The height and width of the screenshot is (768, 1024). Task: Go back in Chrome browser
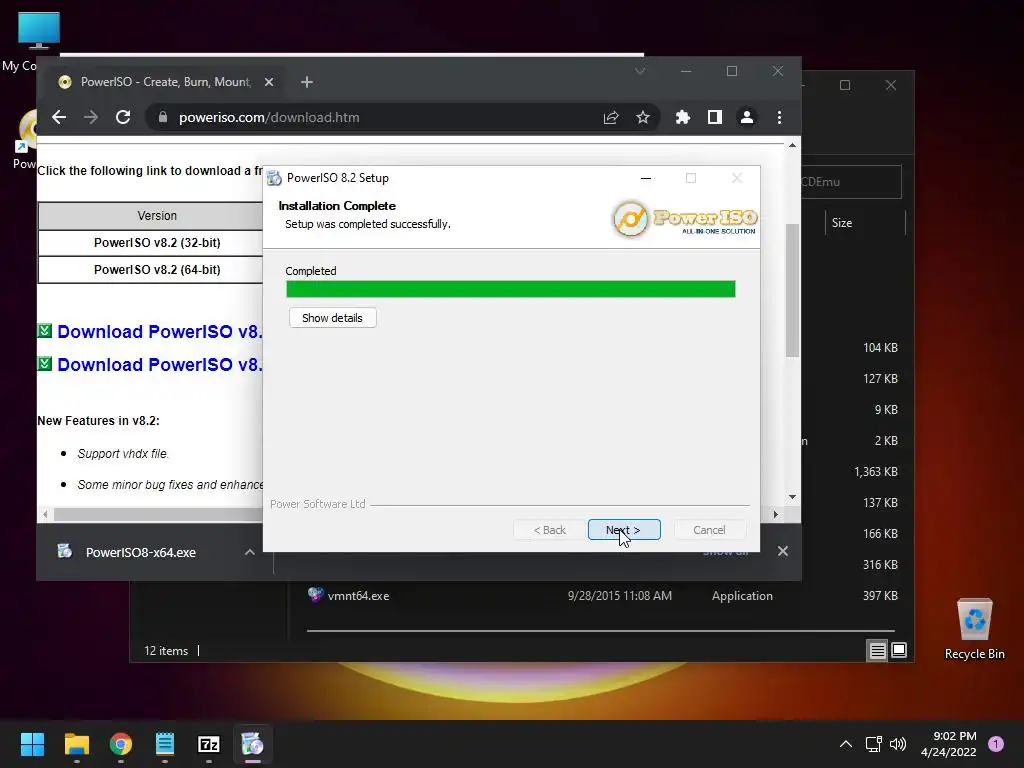(x=59, y=118)
